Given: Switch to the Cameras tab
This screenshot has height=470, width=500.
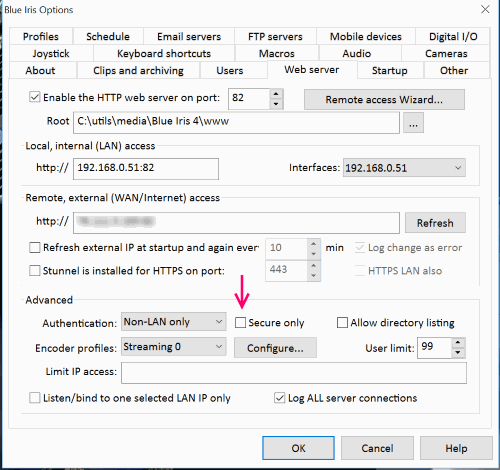Looking at the screenshot, I should coord(446,53).
